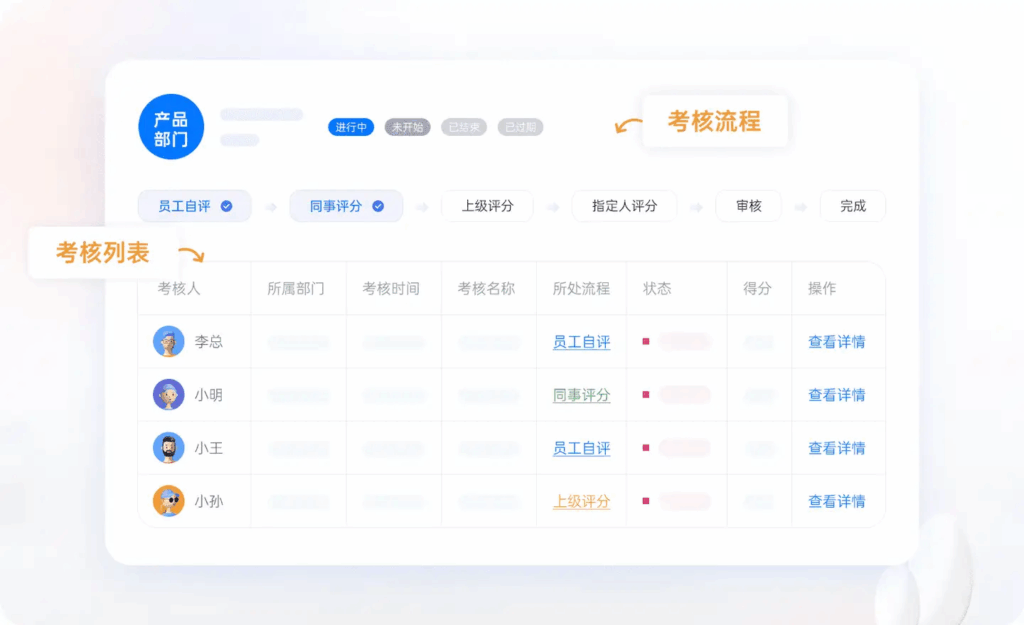This screenshot has height=625, width=1024.
Task: Select the 指定人评分 process step
Action: 624,206
